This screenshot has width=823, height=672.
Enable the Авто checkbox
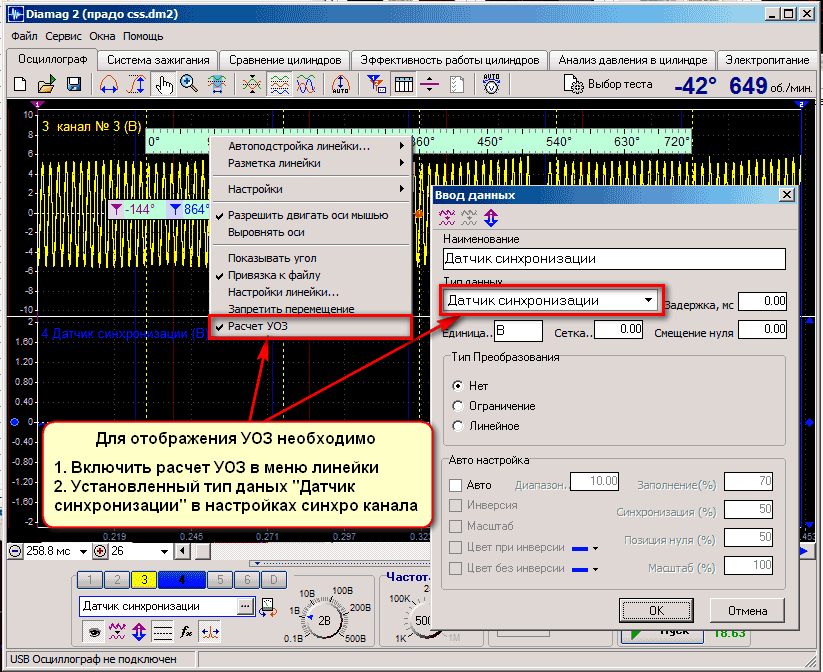(456, 485)
